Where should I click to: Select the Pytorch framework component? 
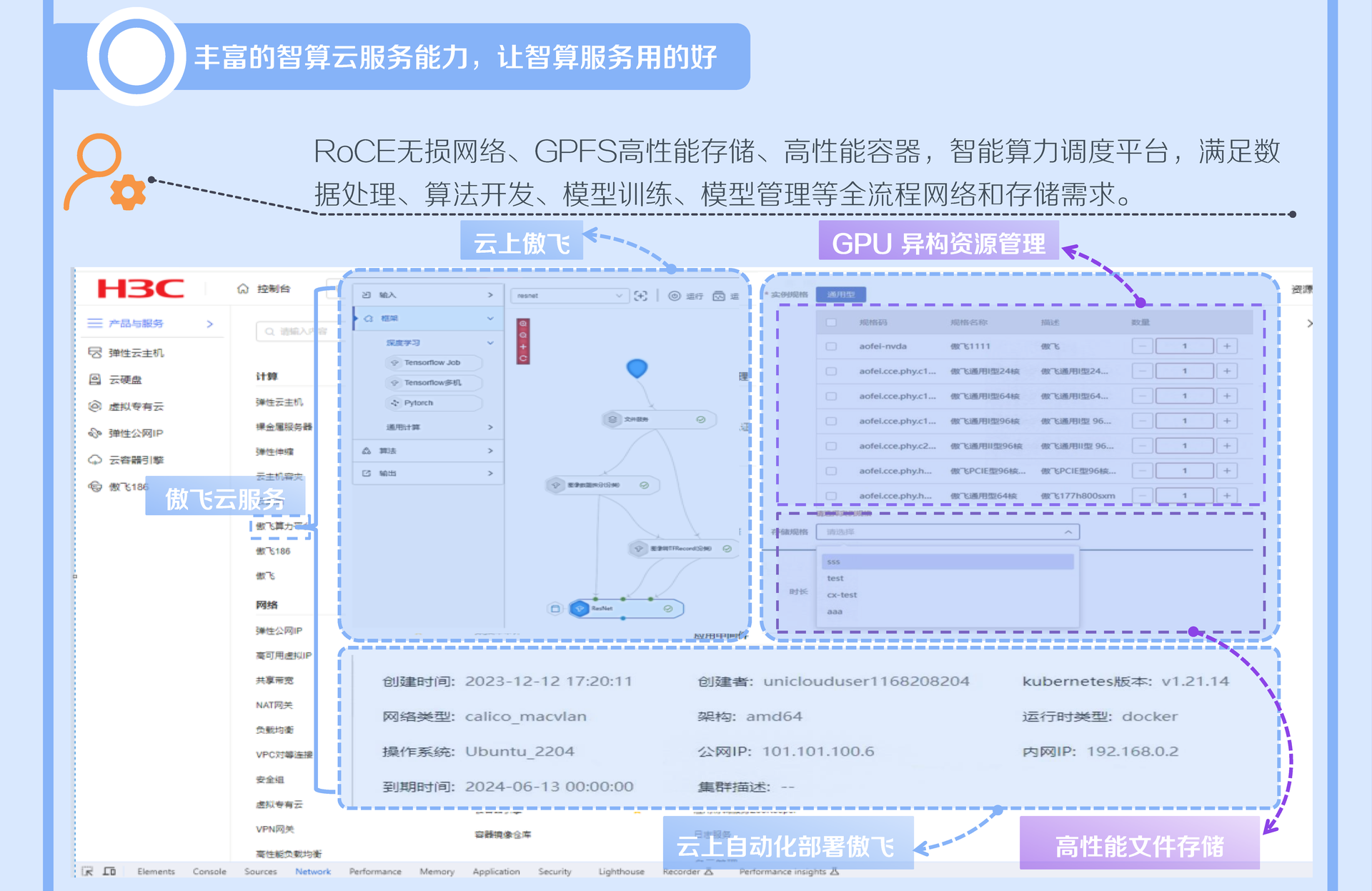click(x=418, y=402)
